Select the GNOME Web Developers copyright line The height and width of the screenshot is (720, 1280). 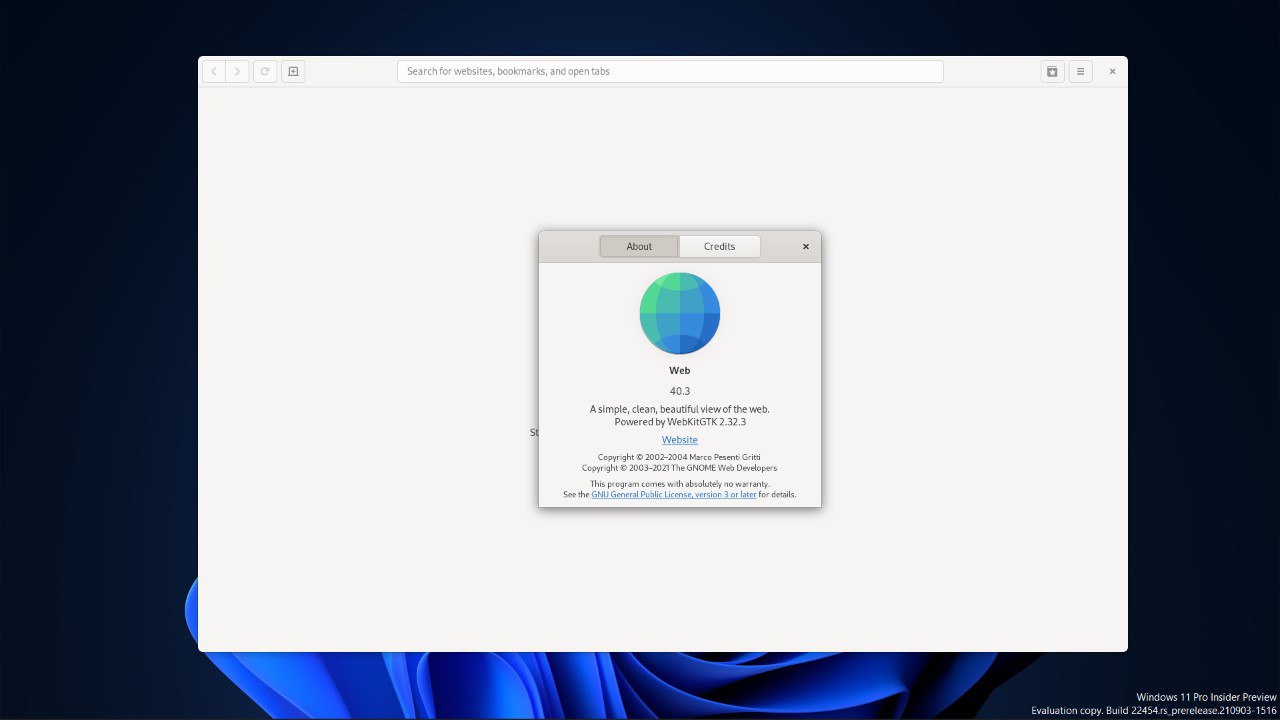tap(680, 468)
